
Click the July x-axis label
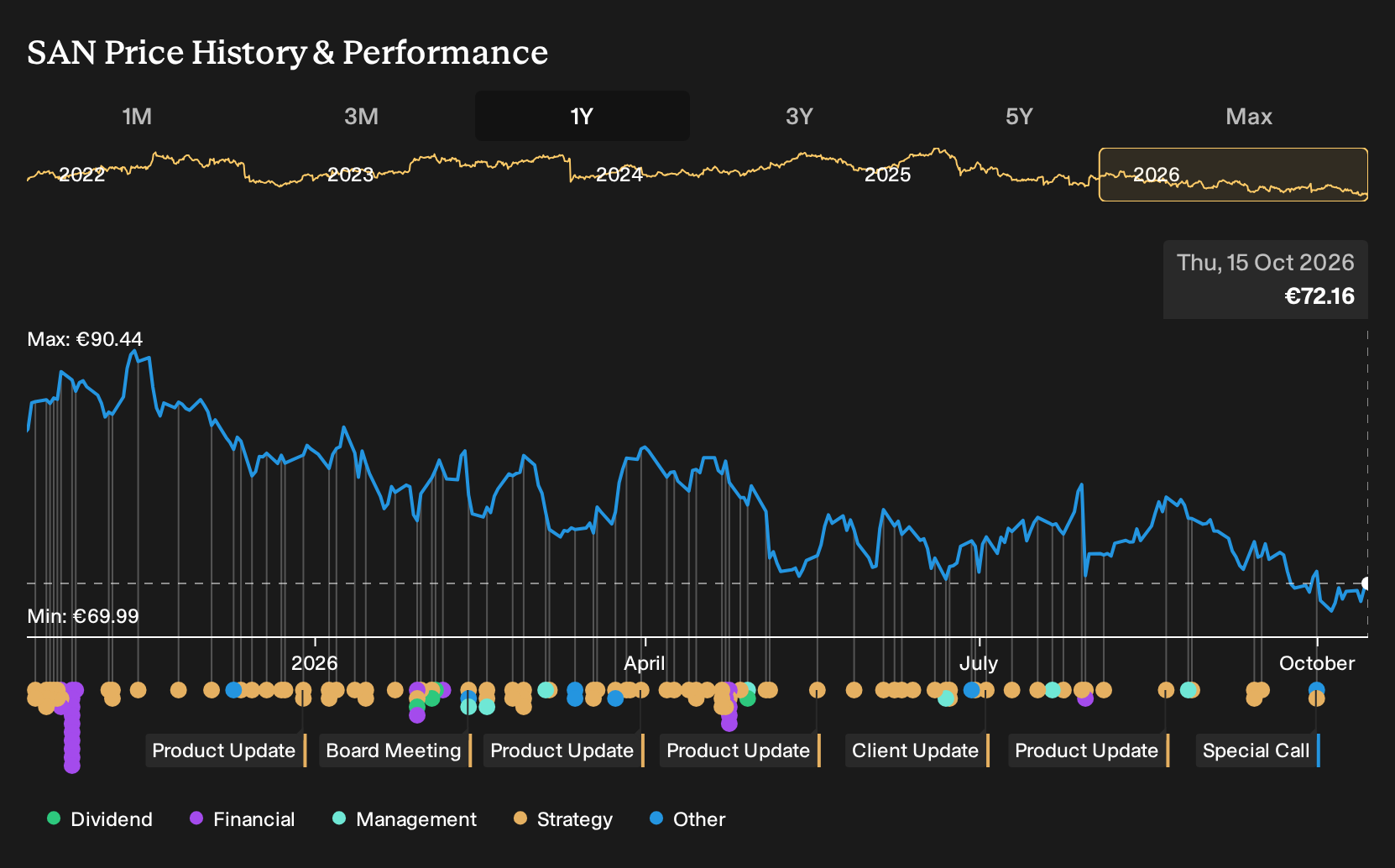point(979,663)
